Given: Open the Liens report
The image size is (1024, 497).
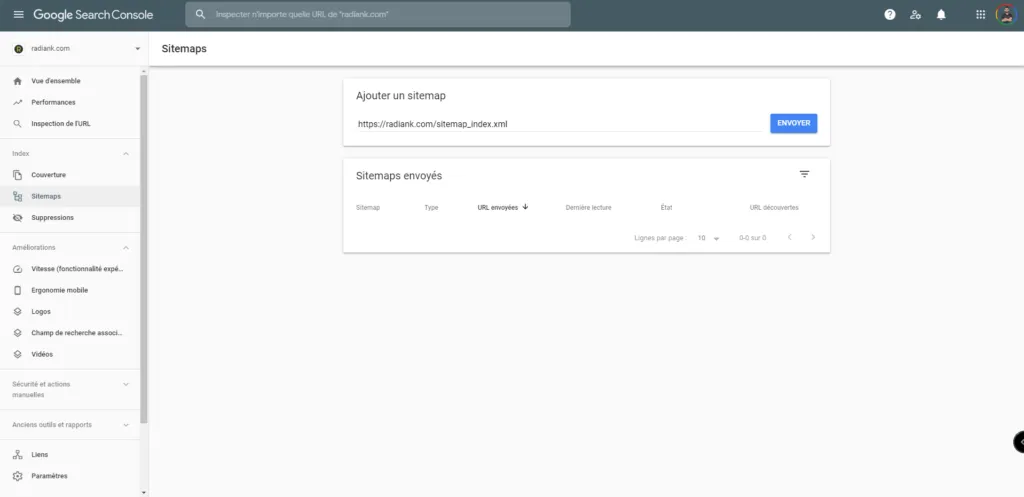Looking at the screenshot, I should coord(40,455).
